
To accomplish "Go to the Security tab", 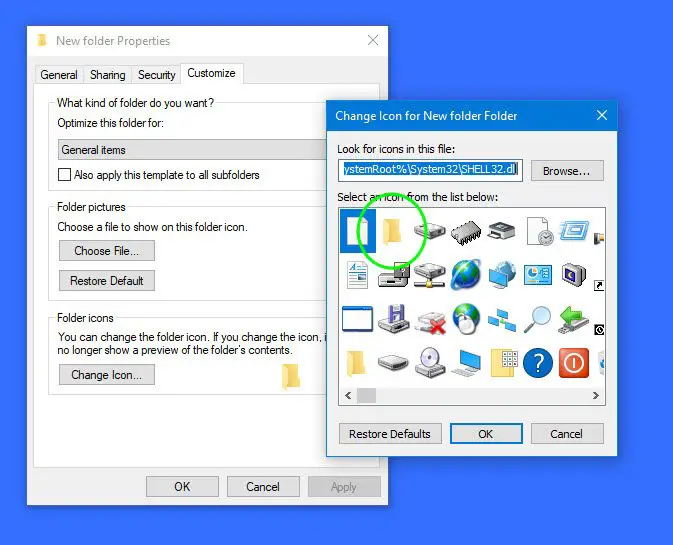I will [157, 75].
